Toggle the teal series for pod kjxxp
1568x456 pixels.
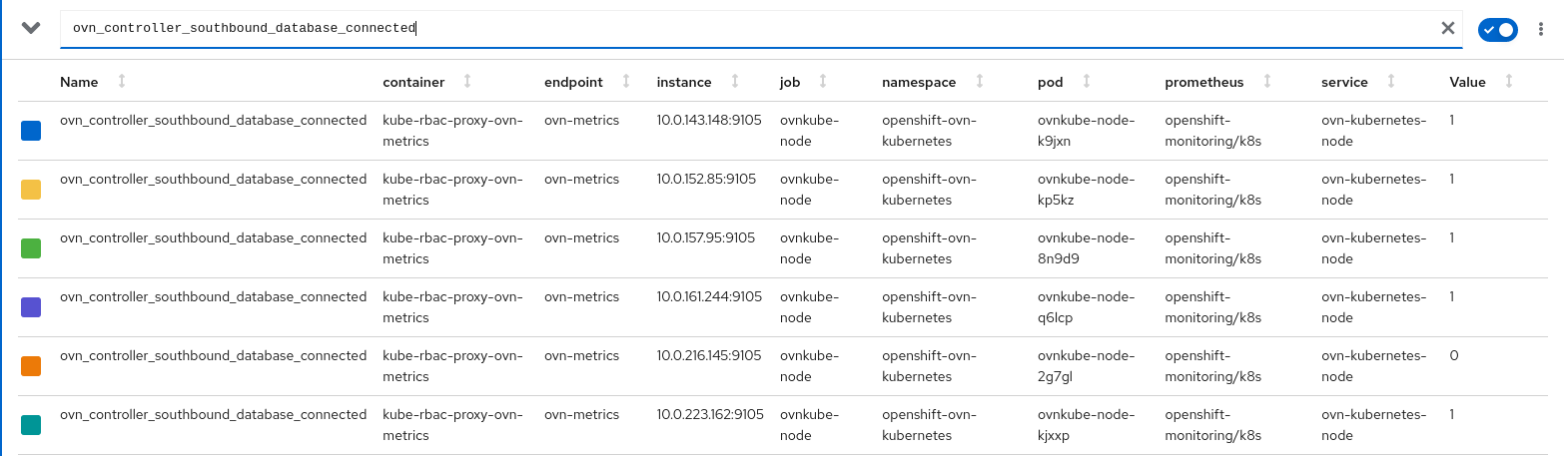click(x=31, y=425)
